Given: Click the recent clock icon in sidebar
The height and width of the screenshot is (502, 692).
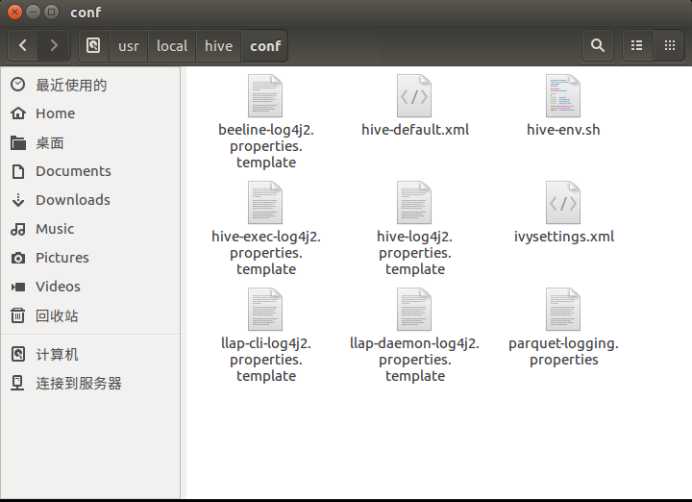Looking at the screenshot, I should (x=18, y=84).
